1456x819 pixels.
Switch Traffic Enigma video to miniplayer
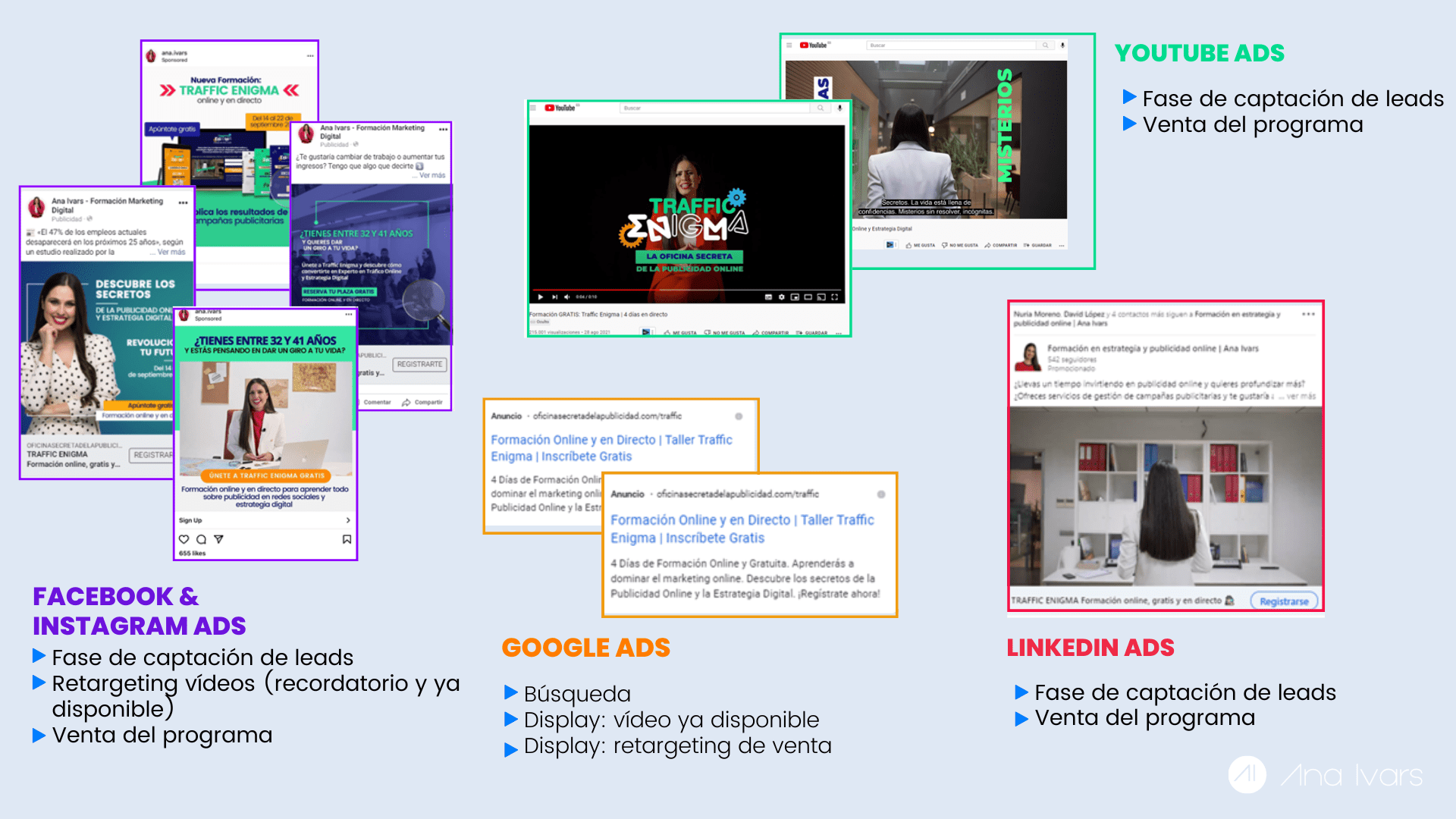tap(795, 297)
